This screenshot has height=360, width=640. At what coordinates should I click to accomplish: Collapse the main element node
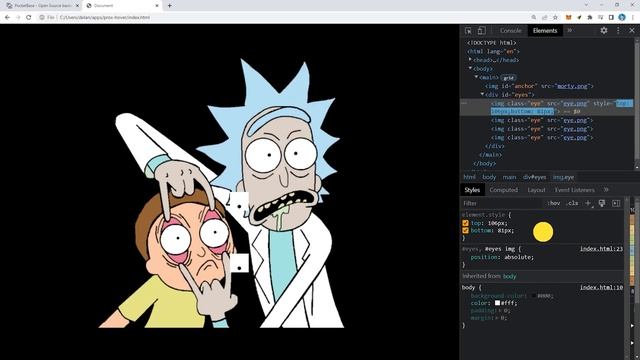coord(476,77)
